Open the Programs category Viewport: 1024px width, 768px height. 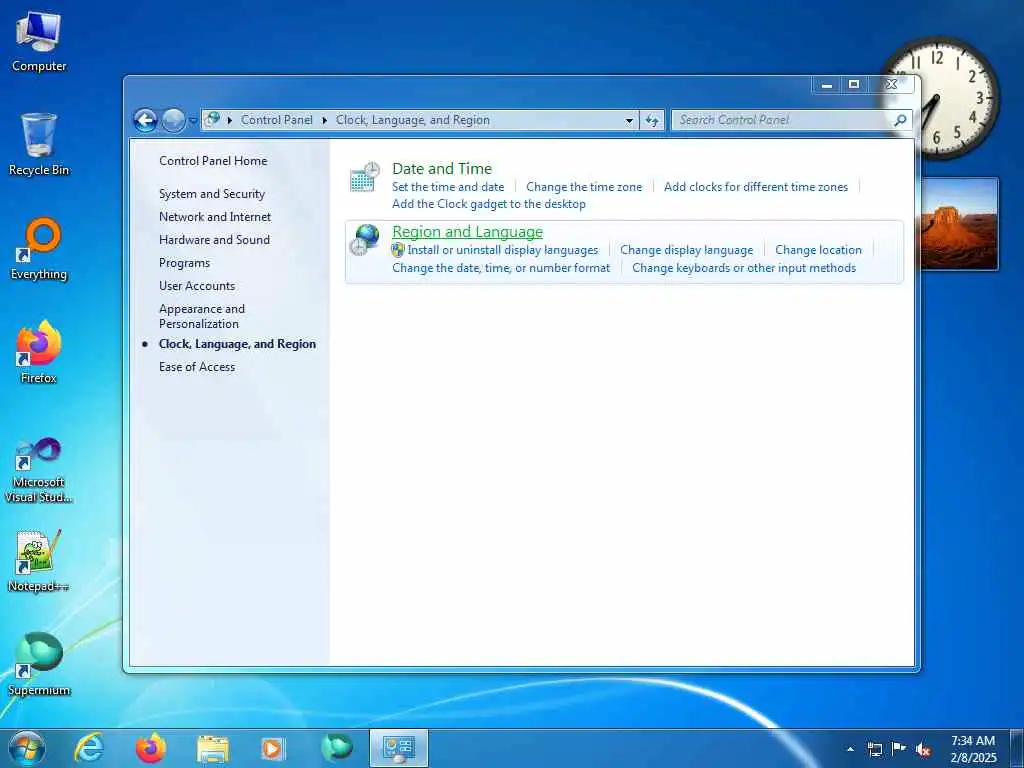(x=184, y=263)
